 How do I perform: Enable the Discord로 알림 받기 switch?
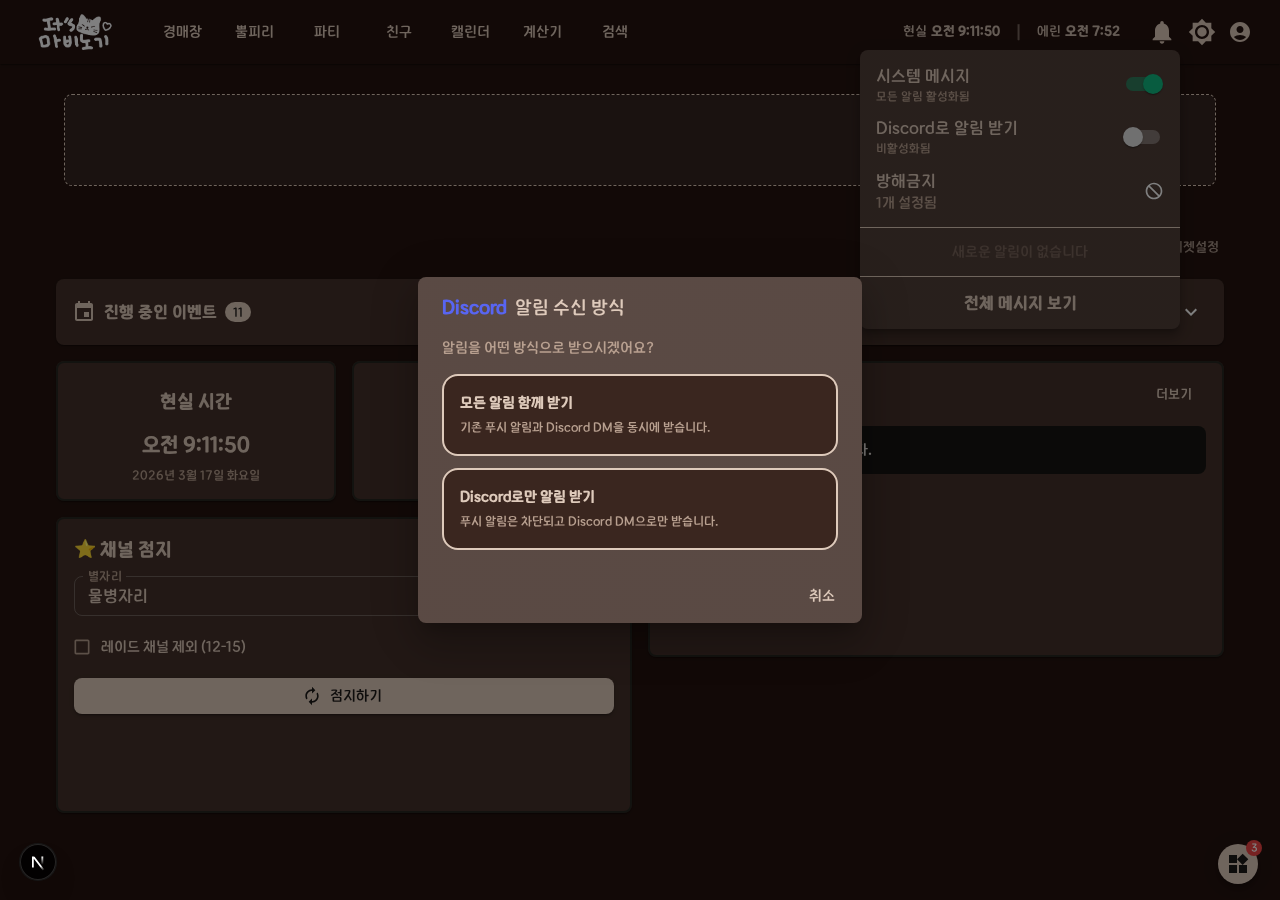1142,137
